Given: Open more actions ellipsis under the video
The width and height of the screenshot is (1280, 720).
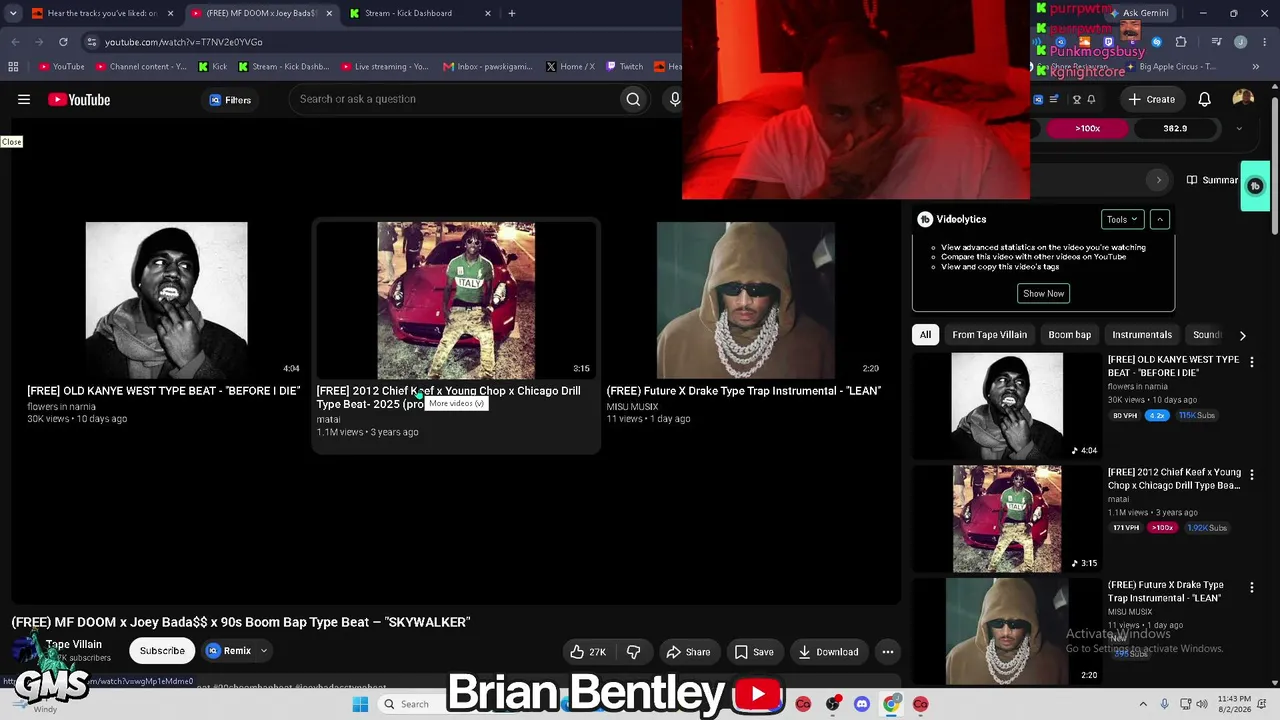Looking at the screenshot, I should coord(887,652).
